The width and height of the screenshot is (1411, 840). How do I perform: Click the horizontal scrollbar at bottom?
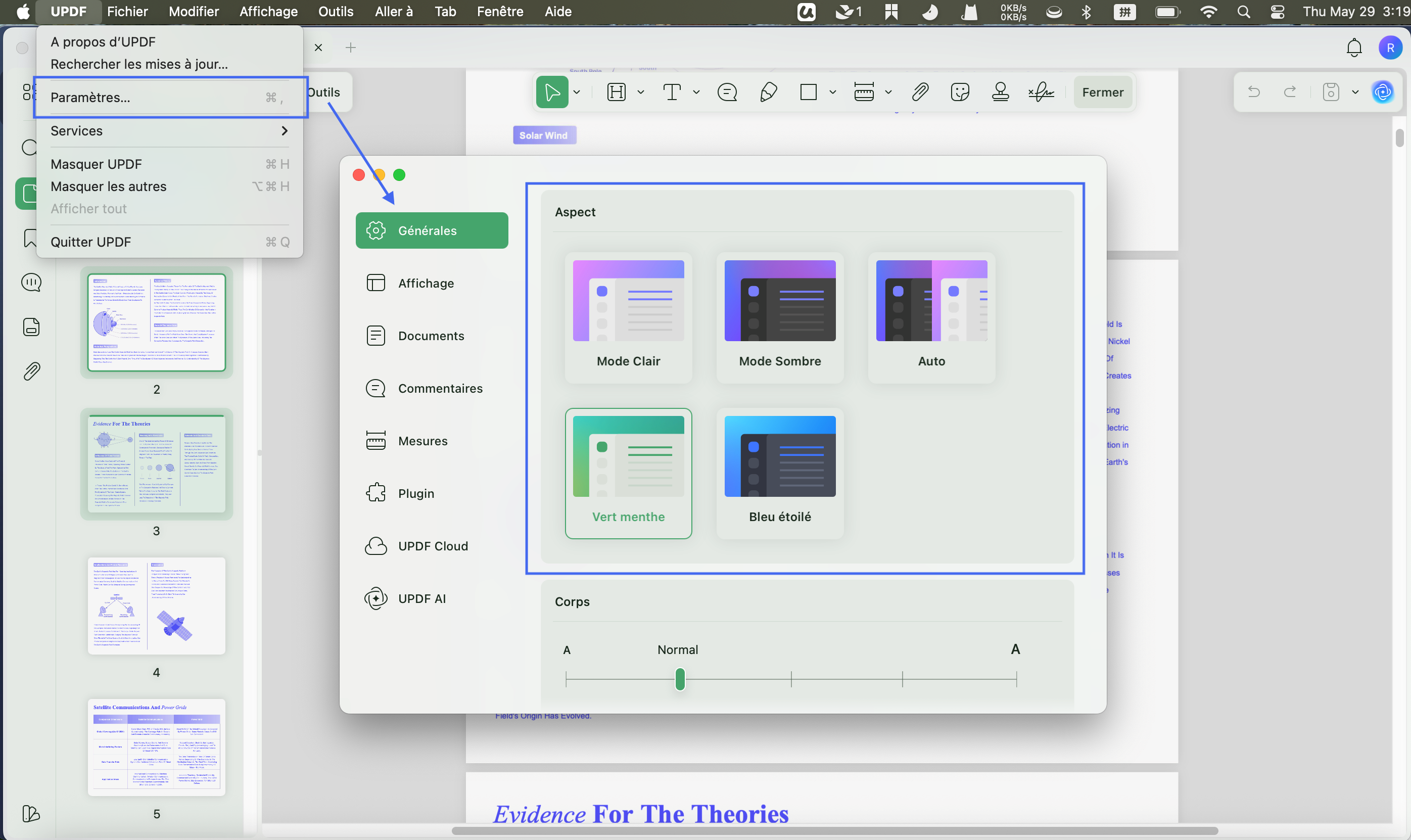(x=834, y=831)
